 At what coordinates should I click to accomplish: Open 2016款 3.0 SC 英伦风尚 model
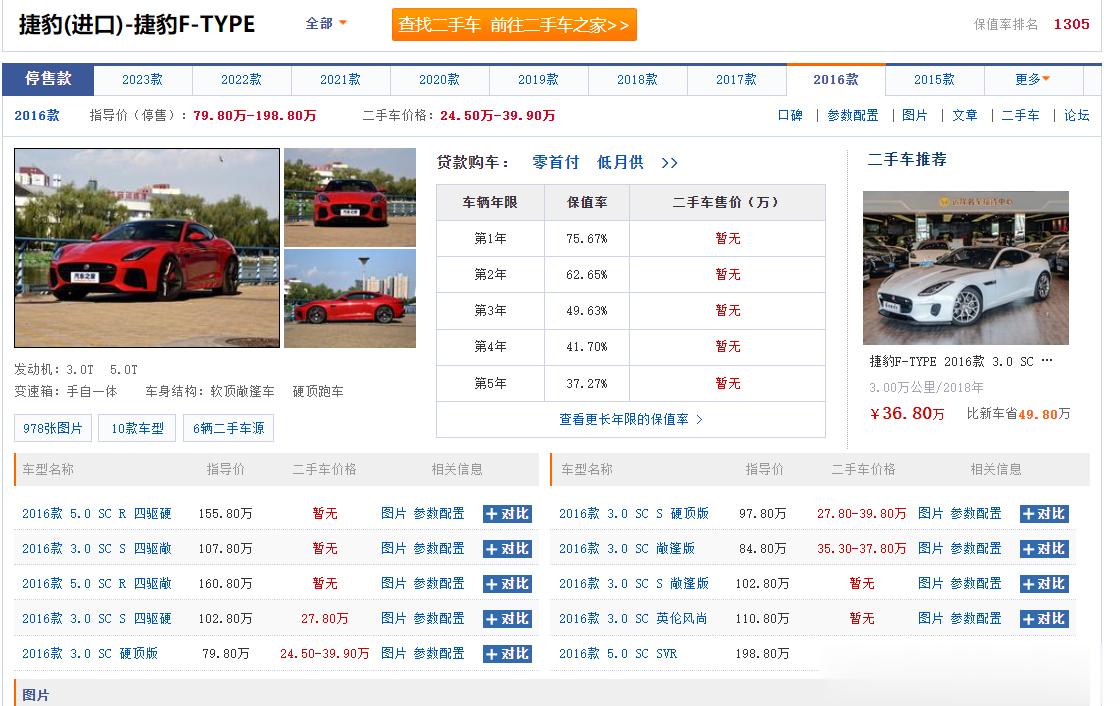tap(633, 619)
